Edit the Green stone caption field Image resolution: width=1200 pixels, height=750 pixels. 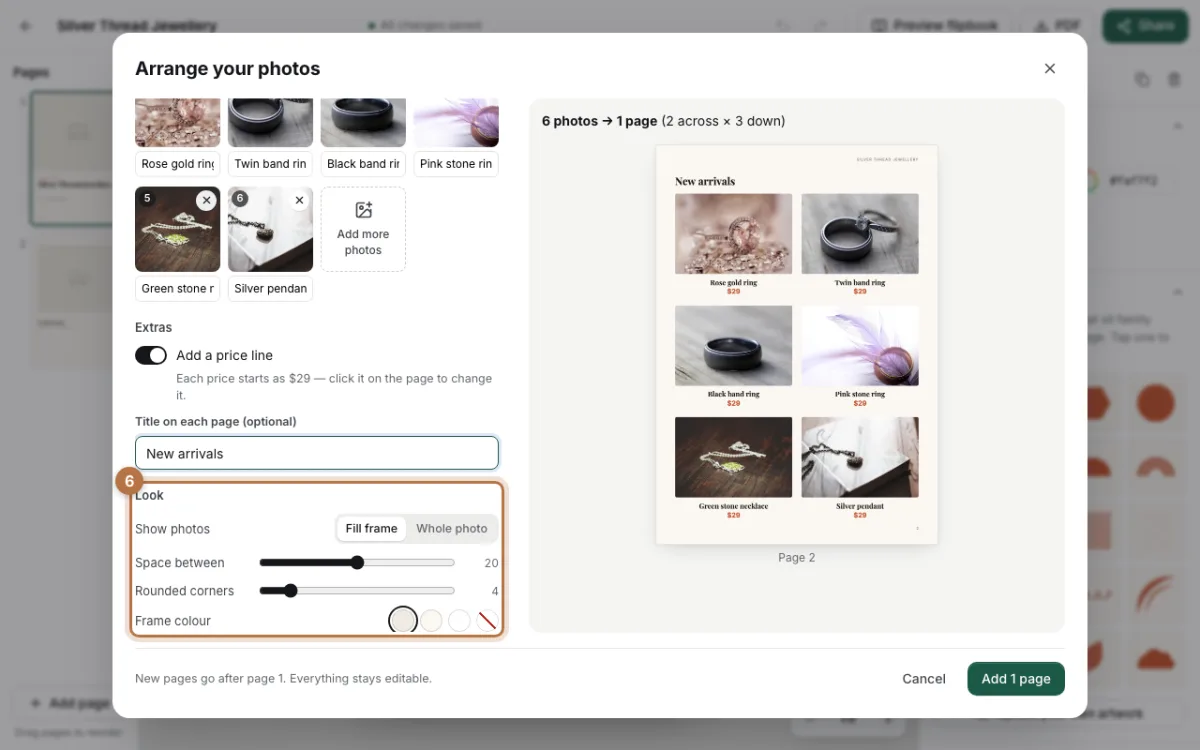point(178,289)
